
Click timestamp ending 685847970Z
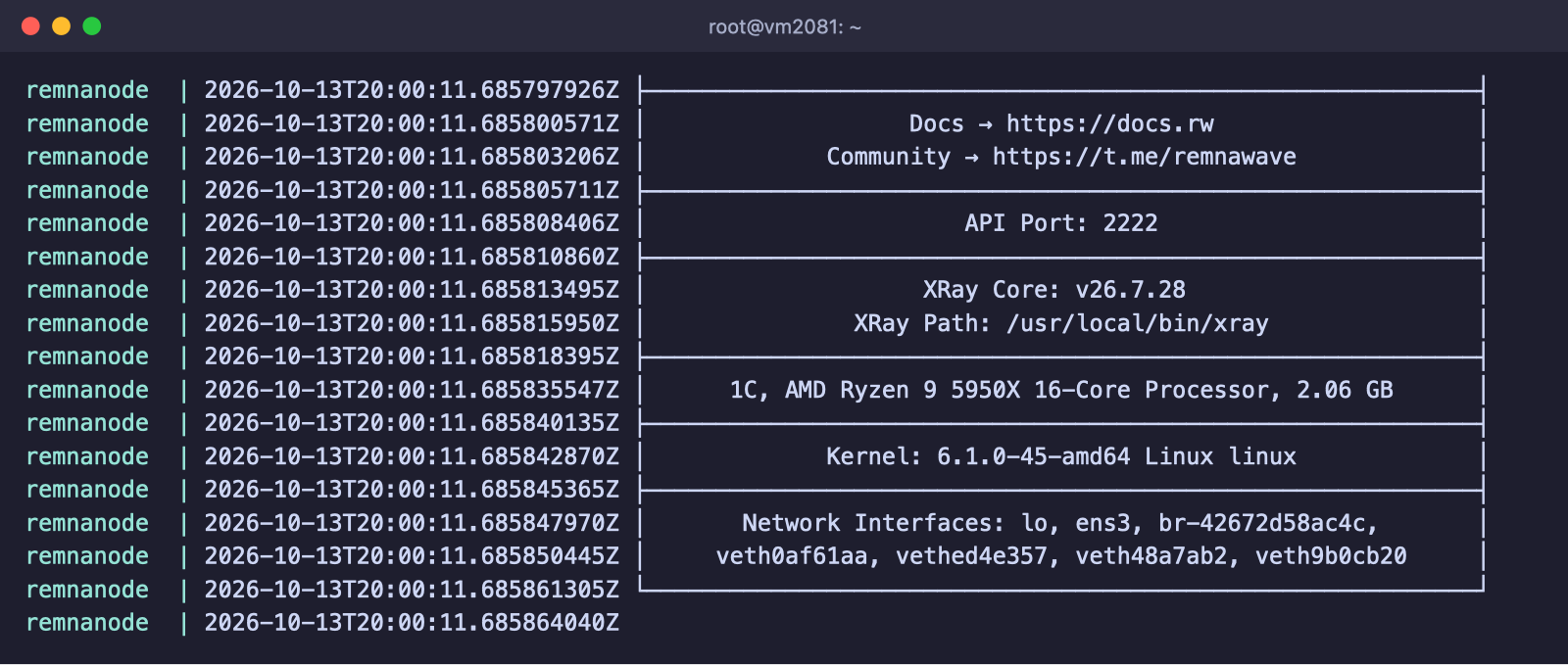pyautogui.click(x=412, y=523)
